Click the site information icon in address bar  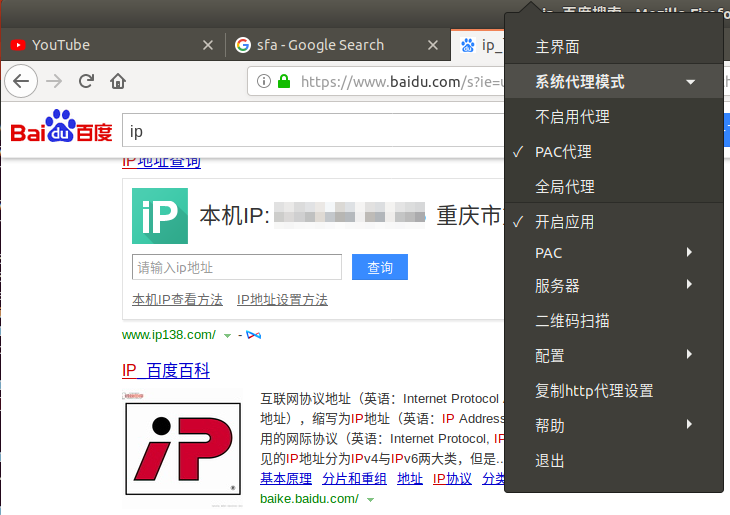(x=264, y=81)
